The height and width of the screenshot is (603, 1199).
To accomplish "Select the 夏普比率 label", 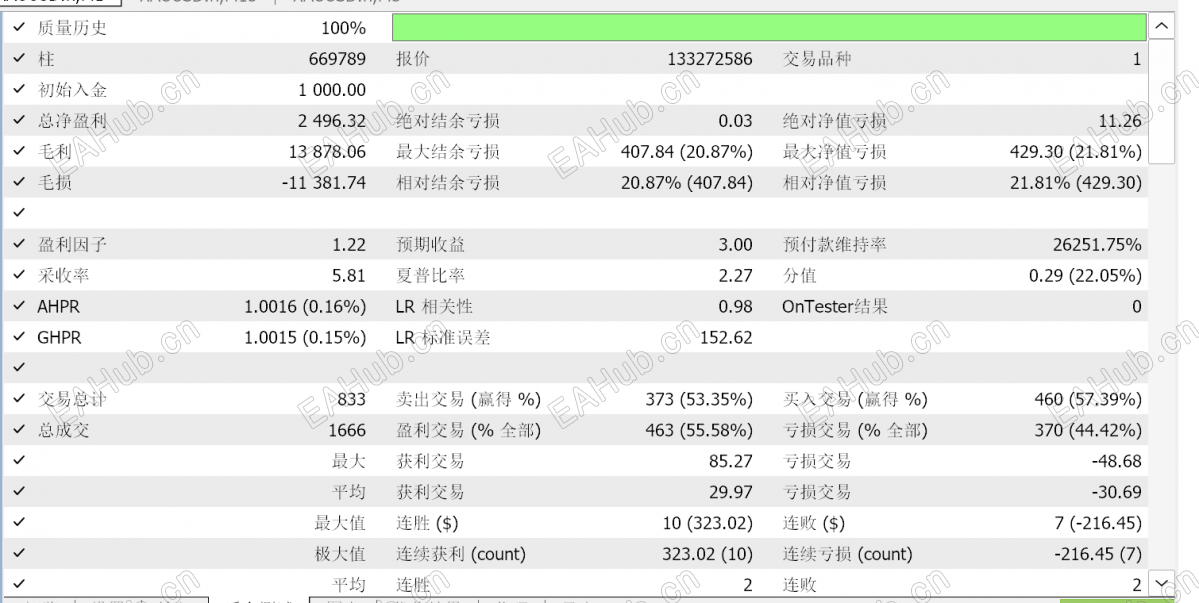I will pos(431,275).
